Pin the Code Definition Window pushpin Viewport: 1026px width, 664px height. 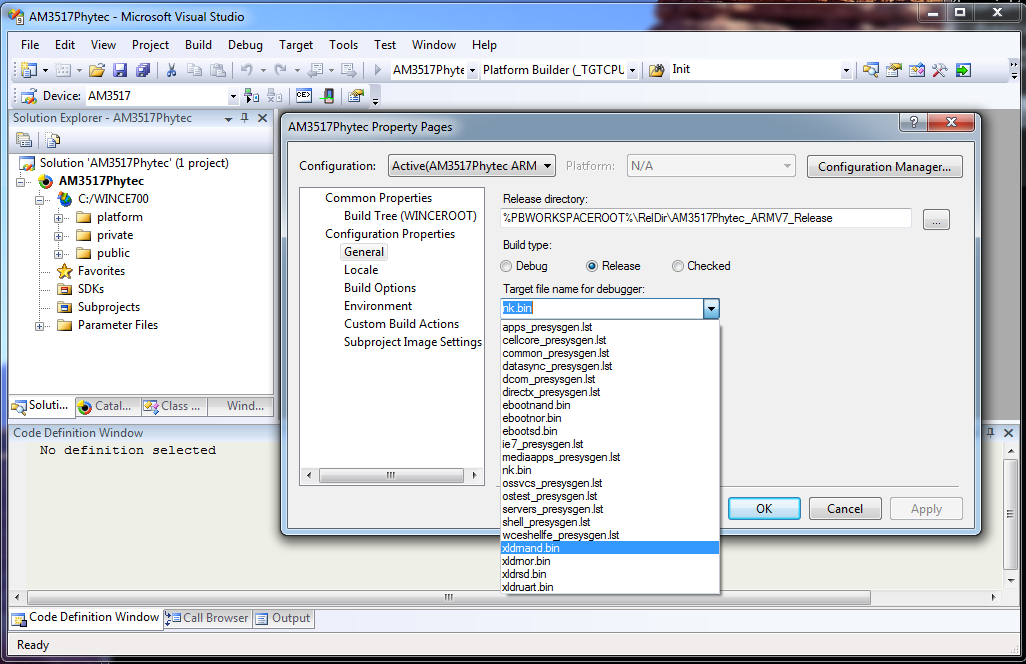click(x=991, y=432)
